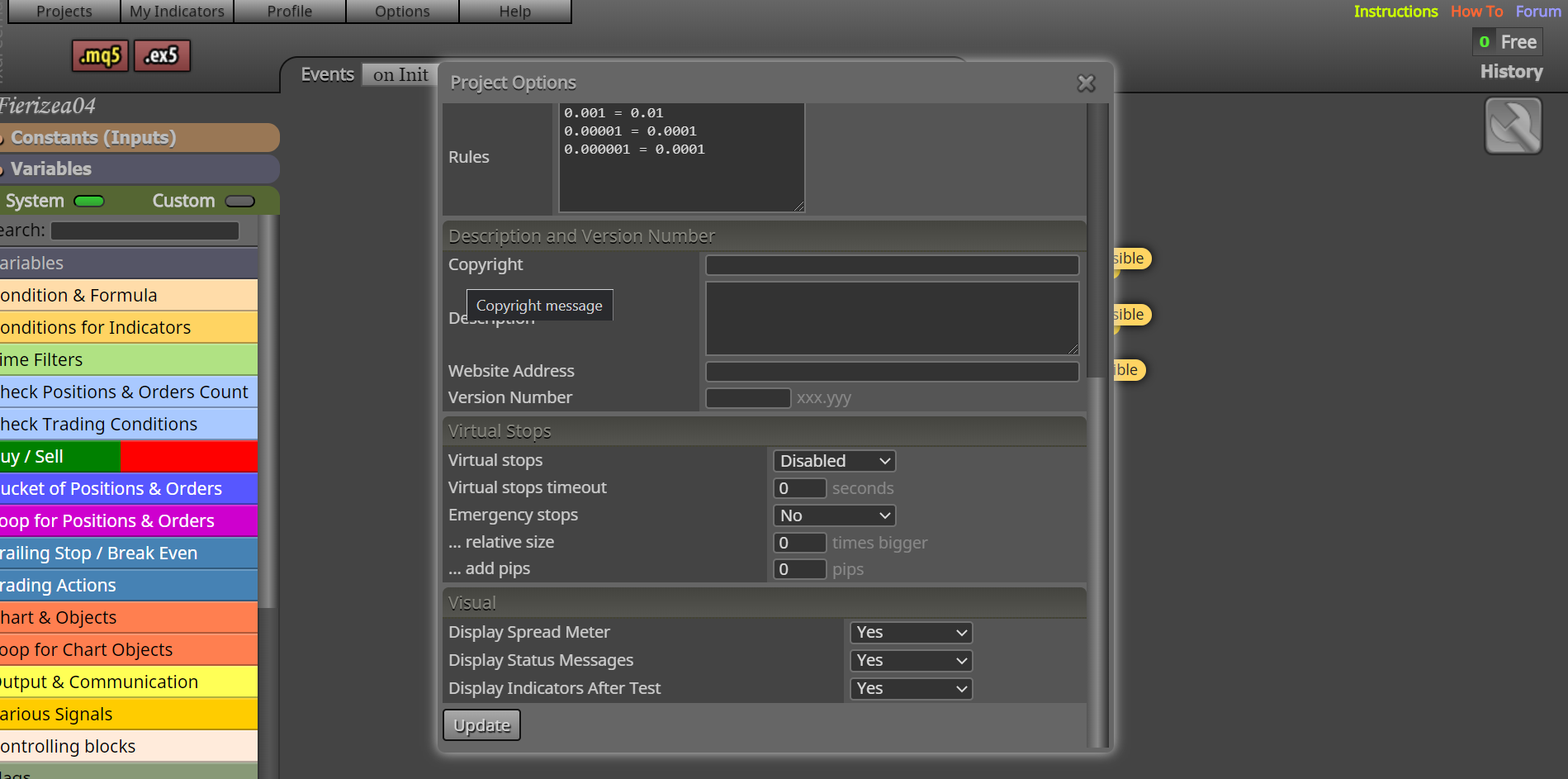Open the Variables block category
The width and height of the screenshot is (1568, 779).
[129, 264]
